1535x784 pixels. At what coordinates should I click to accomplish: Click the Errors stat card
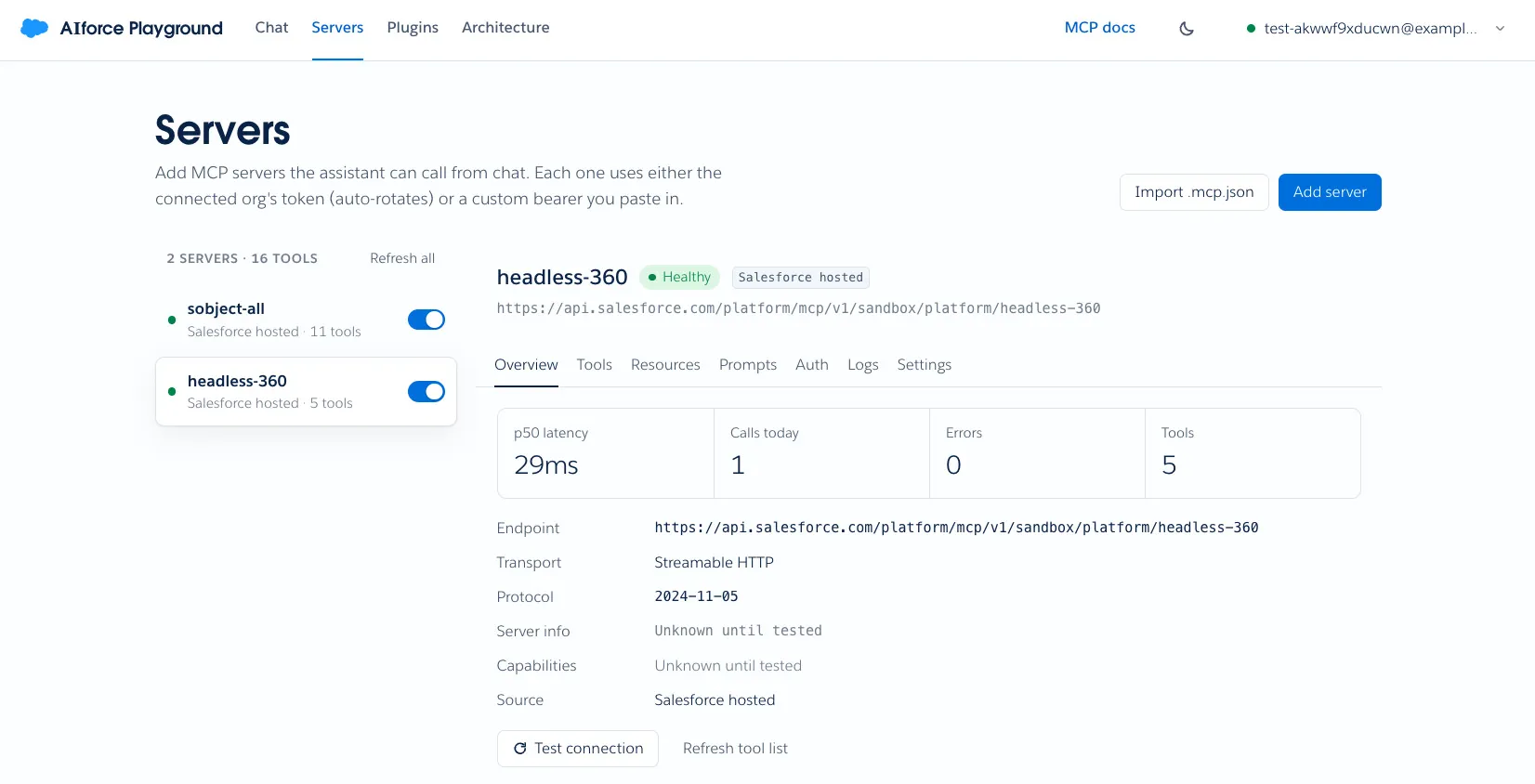1037,453
